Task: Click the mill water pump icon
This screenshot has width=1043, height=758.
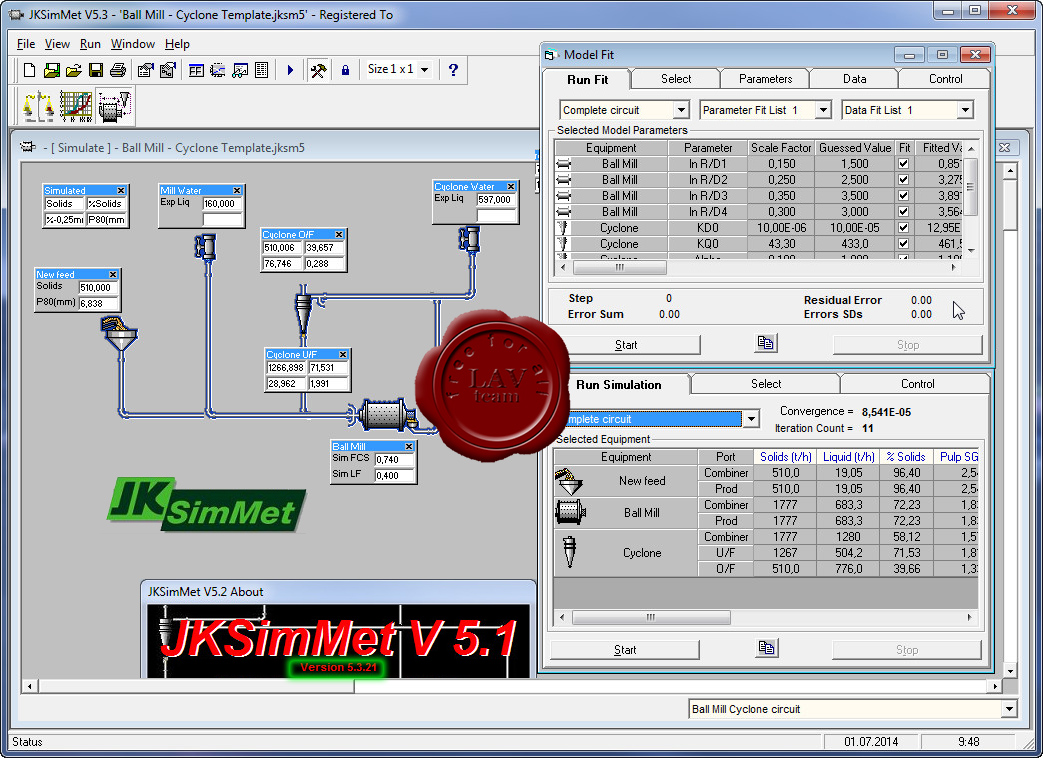Action: (x=206, y=247)
